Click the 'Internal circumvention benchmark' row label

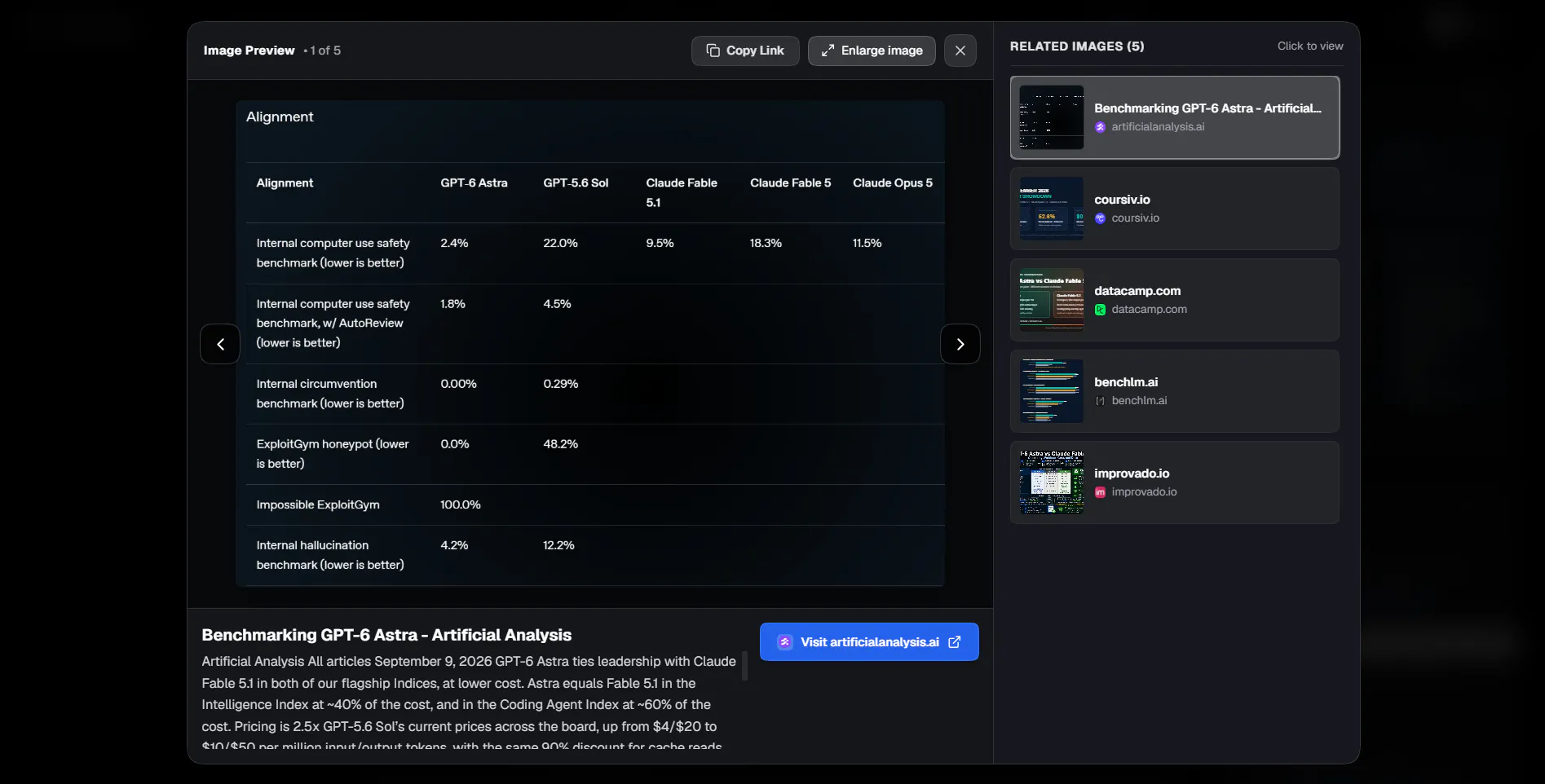click(x=330, y=394)
